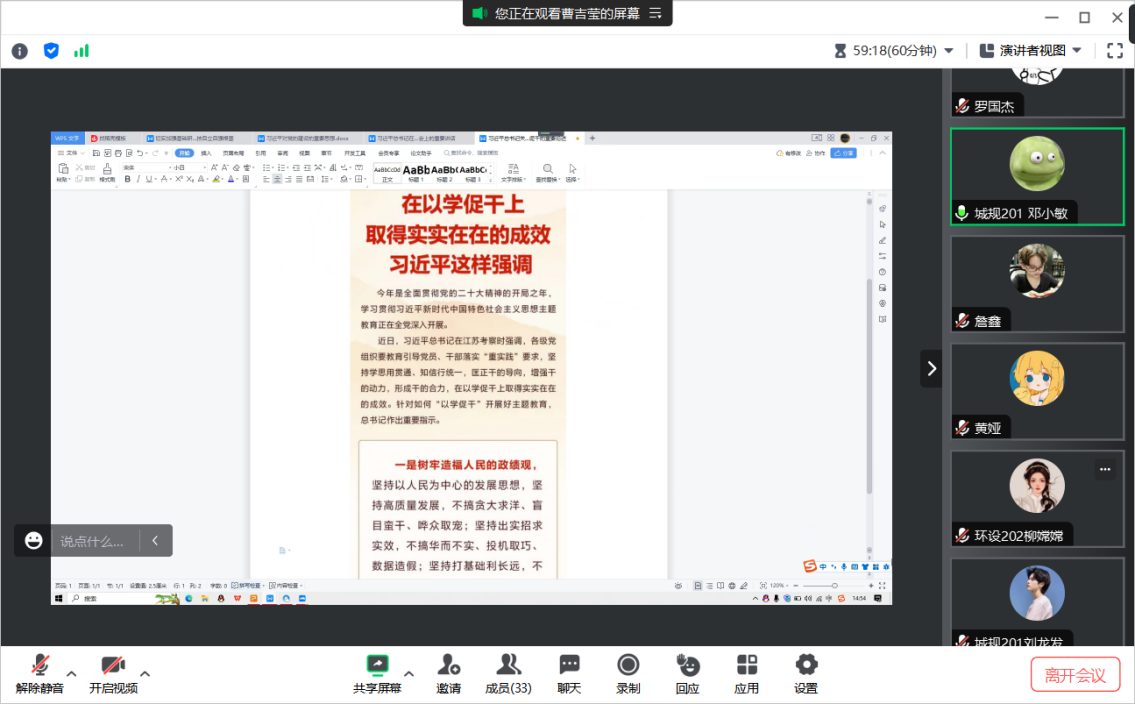
Task: Expand the meeting timer 59:18 dropdown
Action: [948, 51]
